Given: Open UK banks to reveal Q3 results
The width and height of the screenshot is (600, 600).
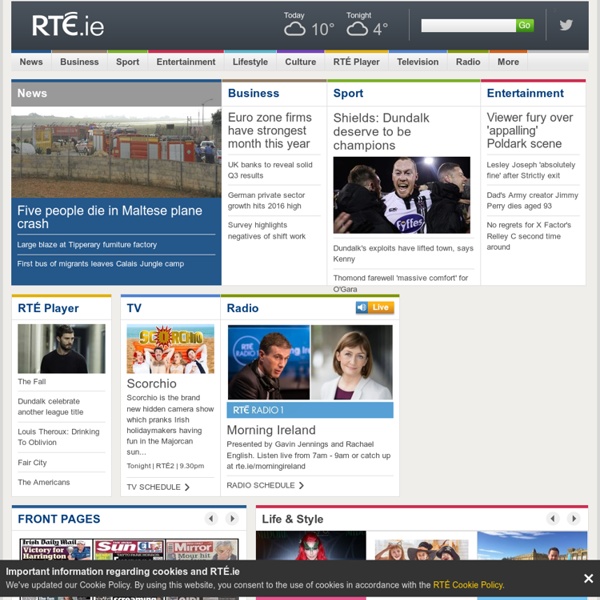Looking at the screenshot, I should 270,170.
